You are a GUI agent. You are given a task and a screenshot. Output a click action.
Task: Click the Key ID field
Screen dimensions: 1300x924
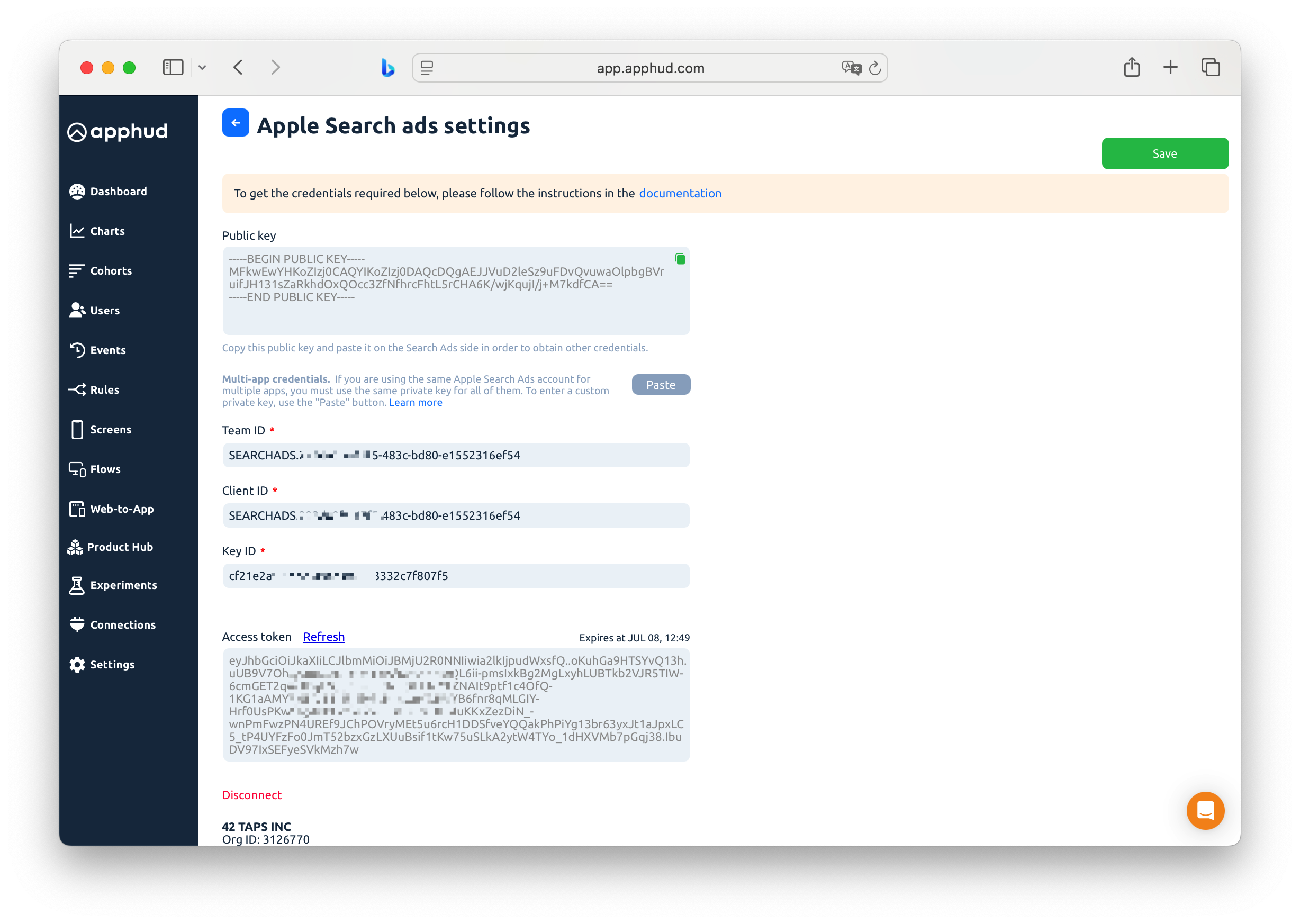coord(456,576)
